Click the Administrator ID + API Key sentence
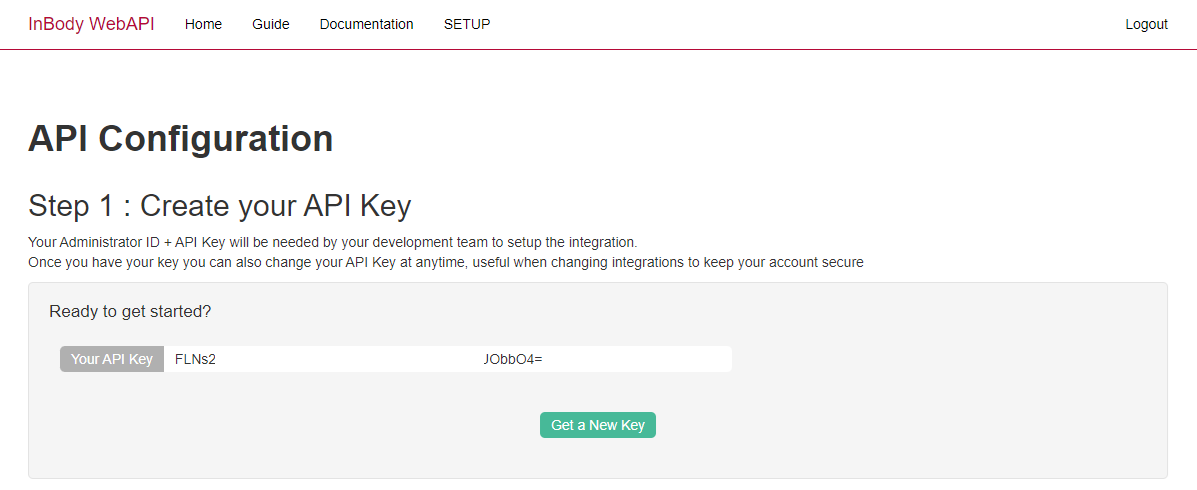The height and width of the screenshot is (490, 1197). (x=332, y=243)
